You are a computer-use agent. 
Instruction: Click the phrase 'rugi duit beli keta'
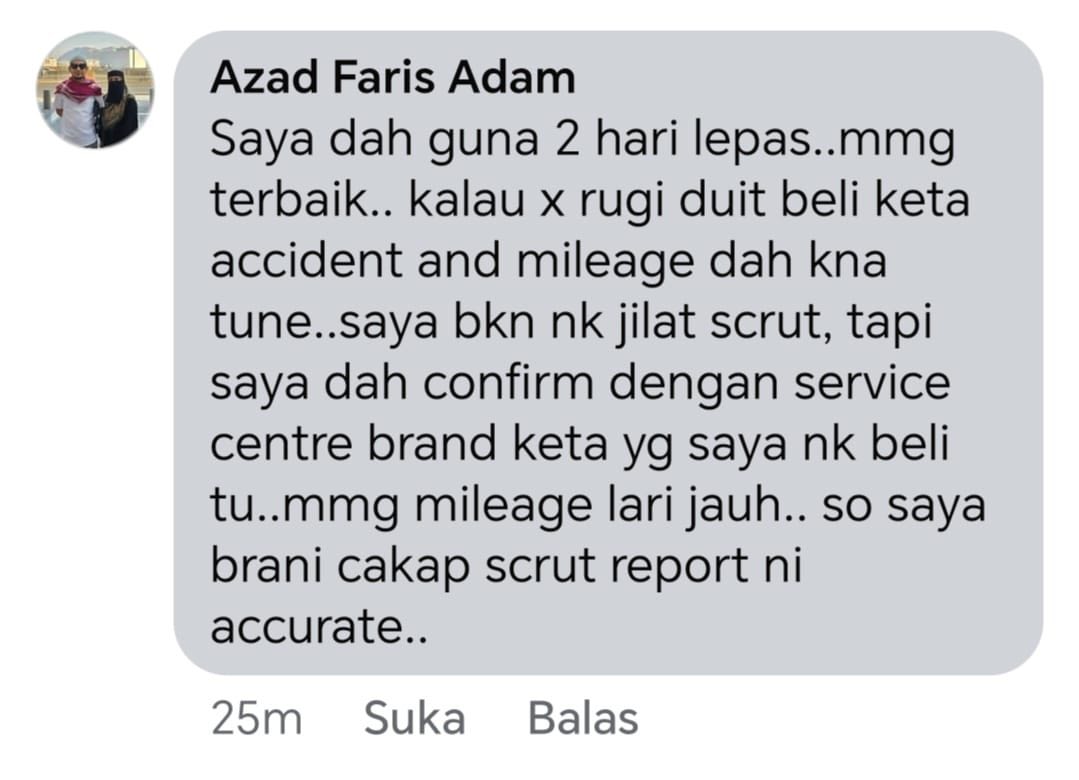[x=774, y=200]
